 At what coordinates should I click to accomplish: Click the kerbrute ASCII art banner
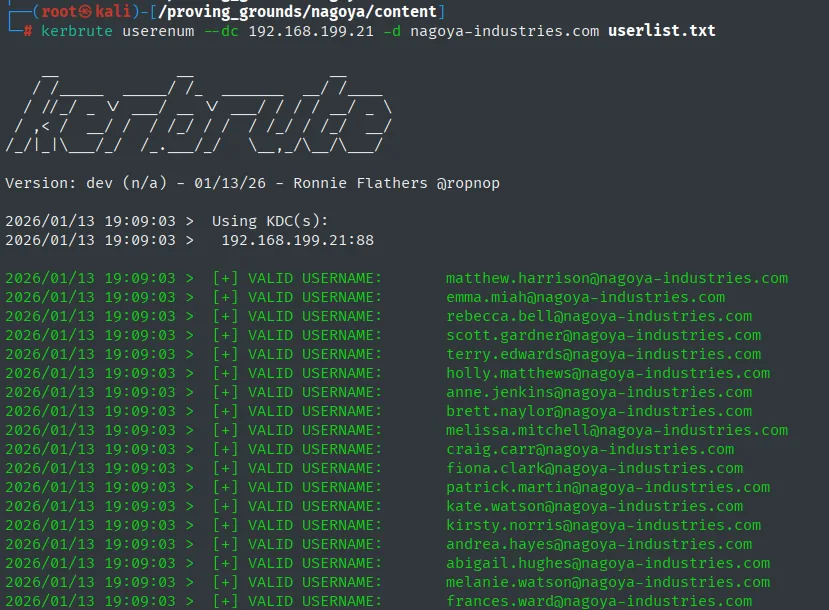point(199,113)
